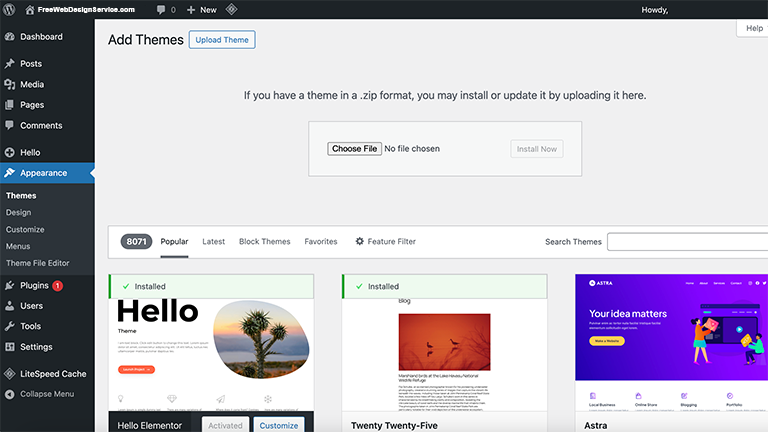Screen dimensions: 768x432
Task: Click the Feature Filter gear icon
Action: coord(360,241)
